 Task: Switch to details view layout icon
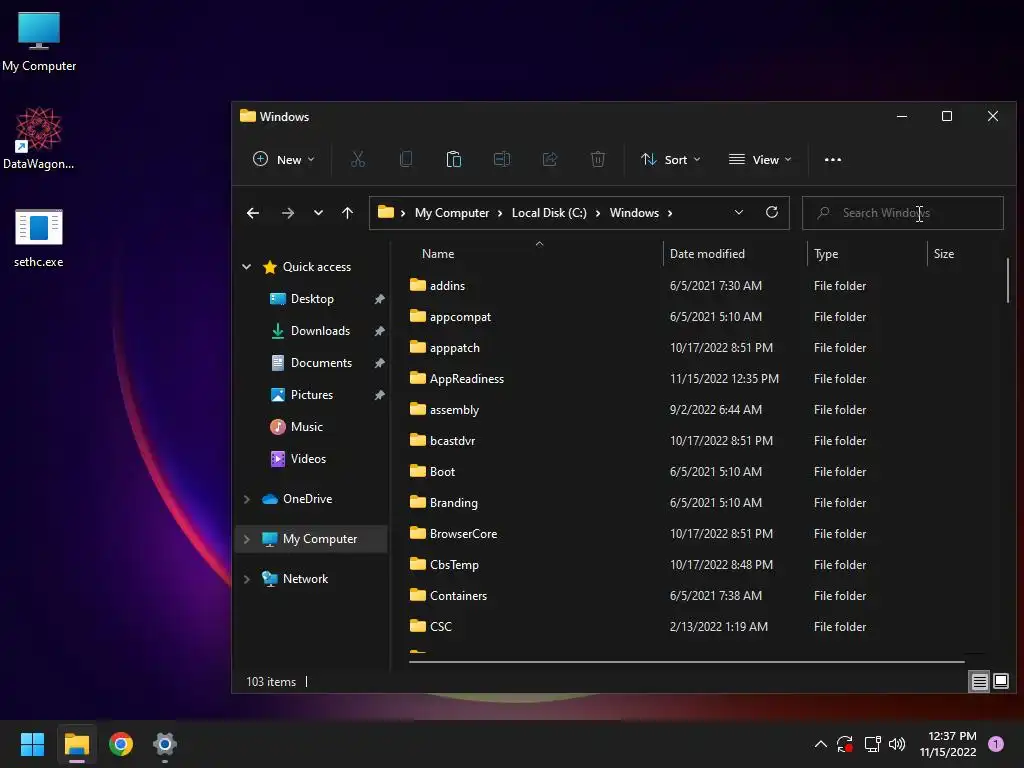pos(980,682)
